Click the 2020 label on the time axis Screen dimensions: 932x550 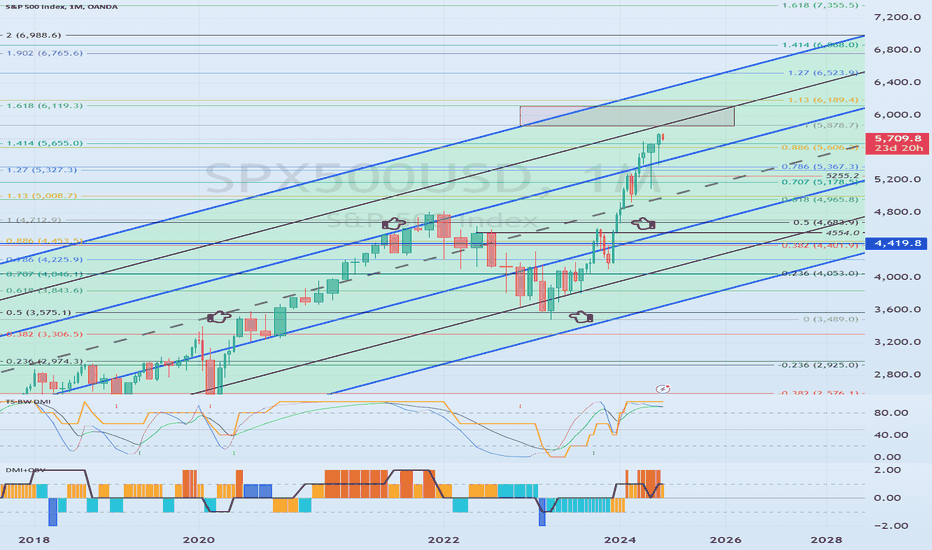(199, 540)
